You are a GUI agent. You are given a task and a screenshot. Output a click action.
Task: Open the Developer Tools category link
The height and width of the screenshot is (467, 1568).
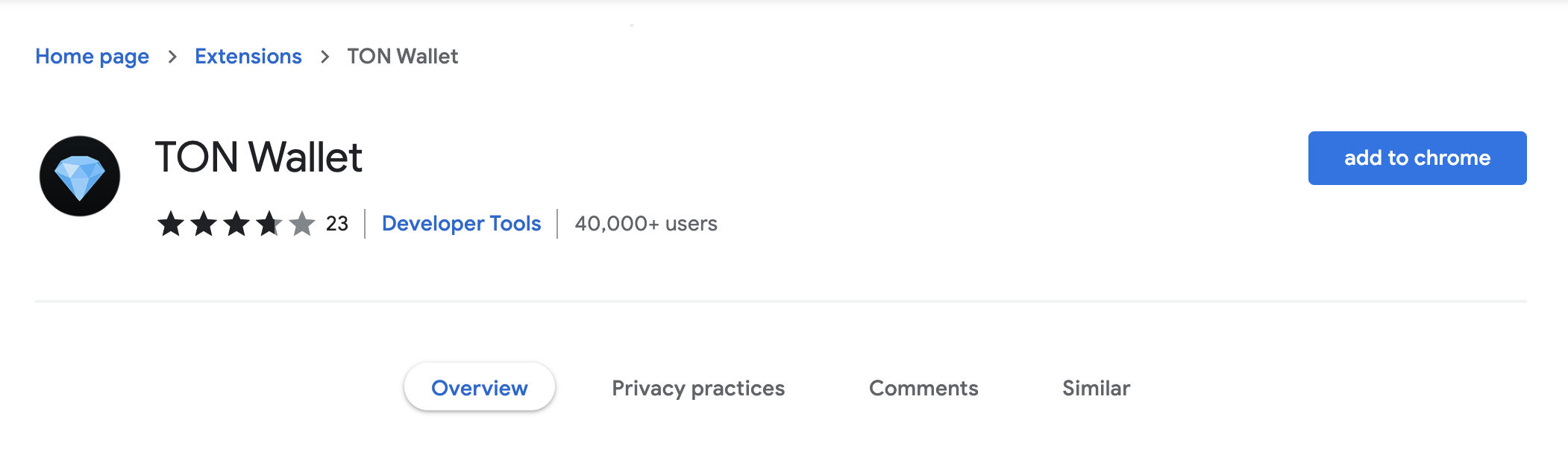(461, 224)
